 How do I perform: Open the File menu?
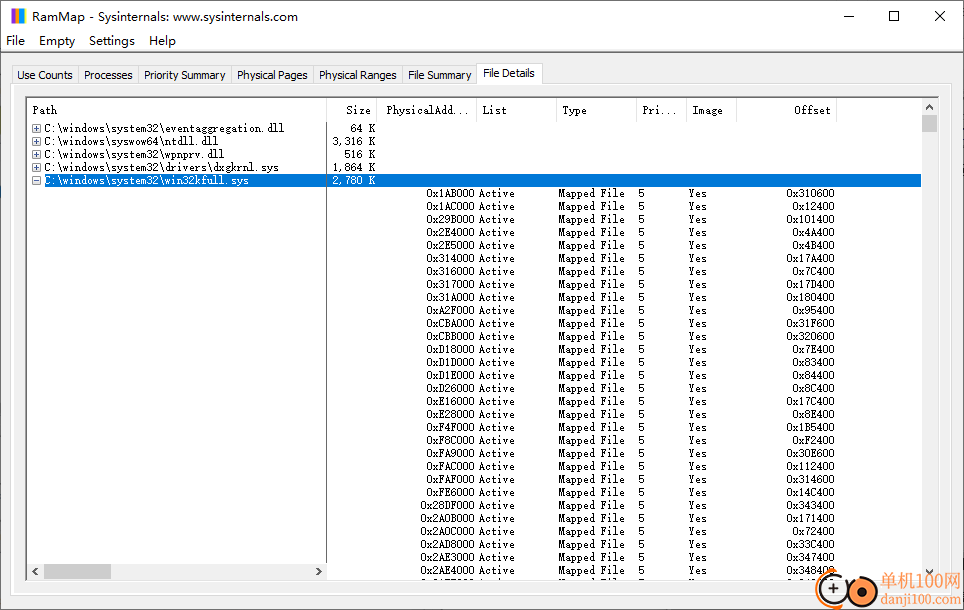15,41
